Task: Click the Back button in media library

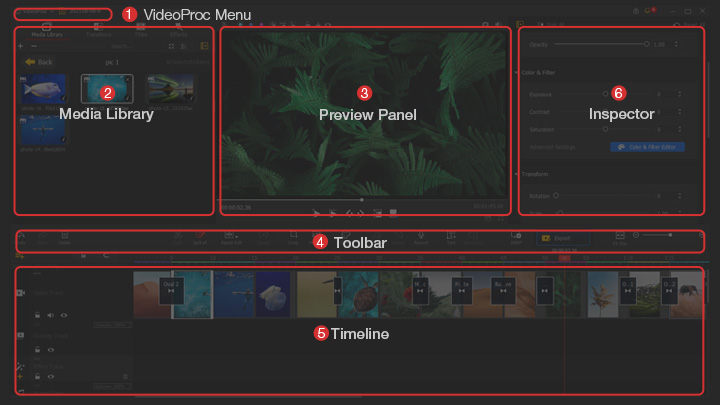Action: (x=39, y=62)
